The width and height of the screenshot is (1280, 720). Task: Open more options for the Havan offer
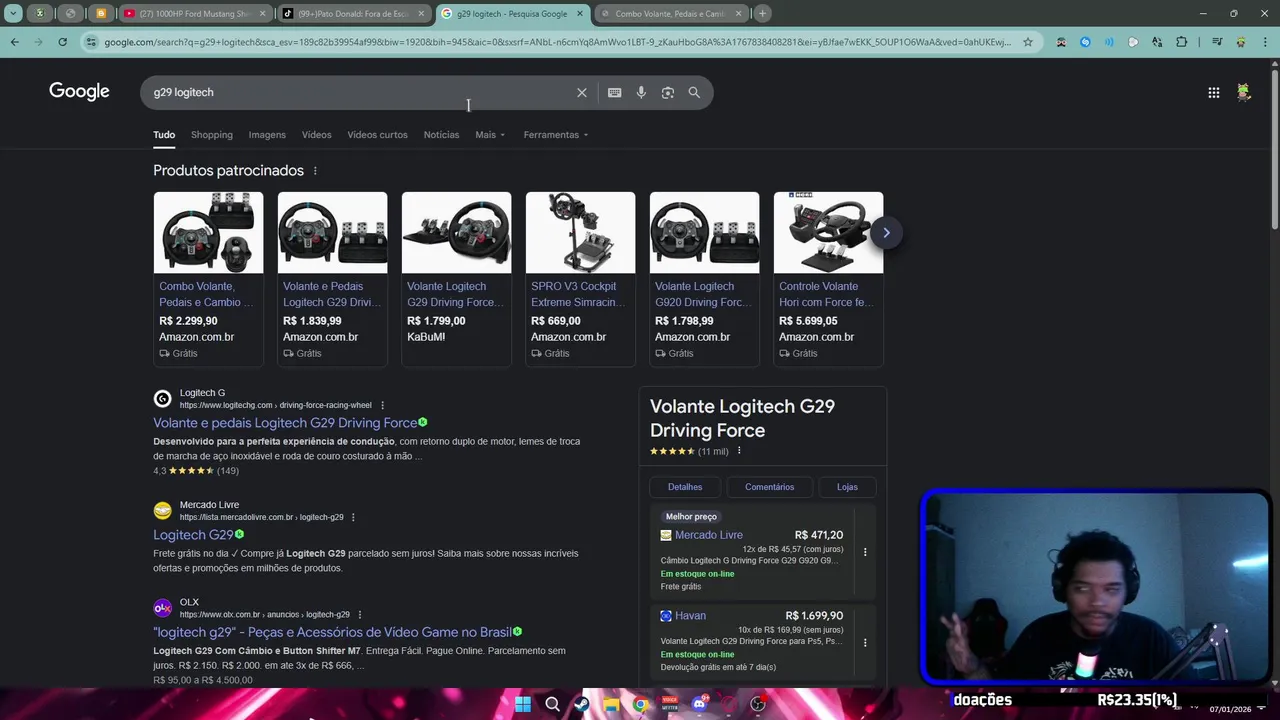click(865, 642)
